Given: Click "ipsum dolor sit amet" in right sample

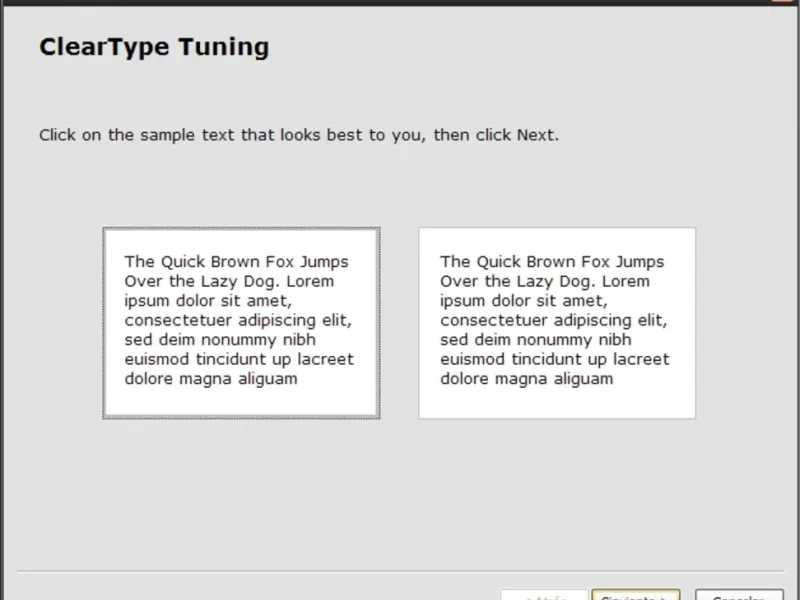Looking at the screenshot, I should 523,301.
